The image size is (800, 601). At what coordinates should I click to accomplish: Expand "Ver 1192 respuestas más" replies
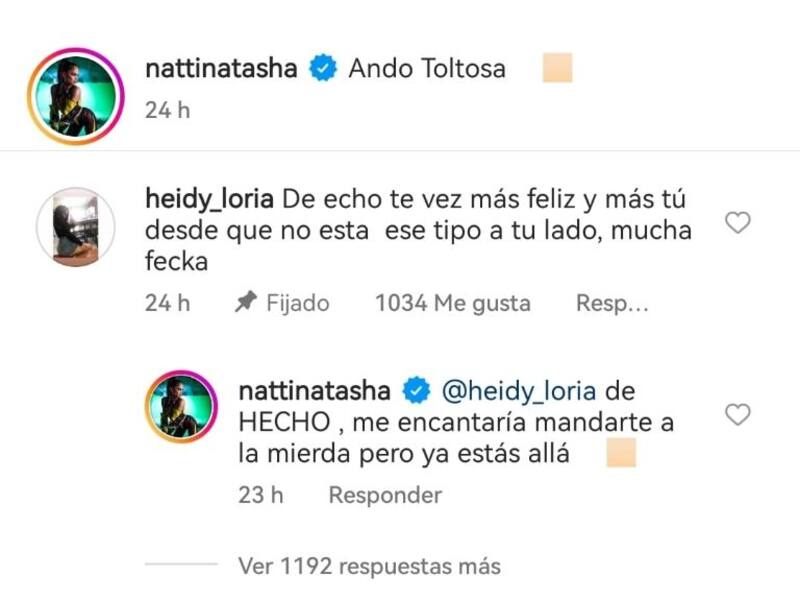[369, 566]
